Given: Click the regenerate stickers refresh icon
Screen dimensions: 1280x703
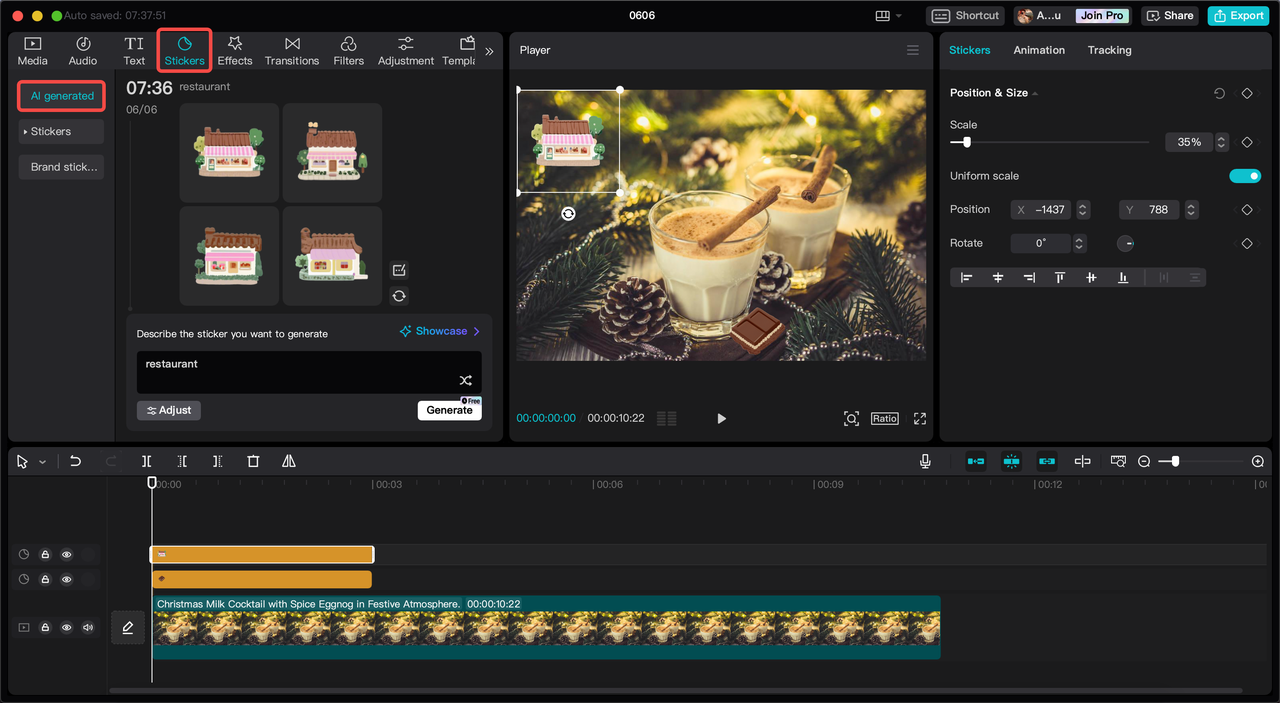Looking at the screenshot, I should [x=399, y=296].
